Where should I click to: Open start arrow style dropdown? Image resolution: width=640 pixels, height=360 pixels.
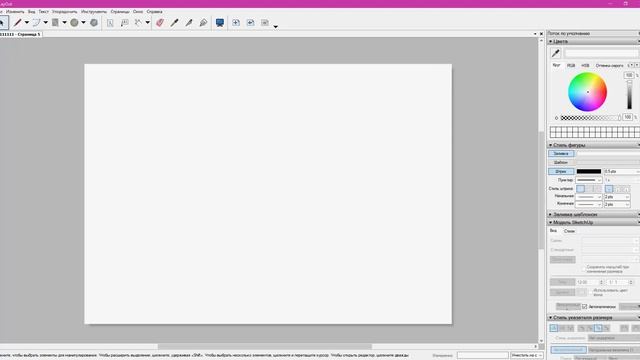coord(589,197)
